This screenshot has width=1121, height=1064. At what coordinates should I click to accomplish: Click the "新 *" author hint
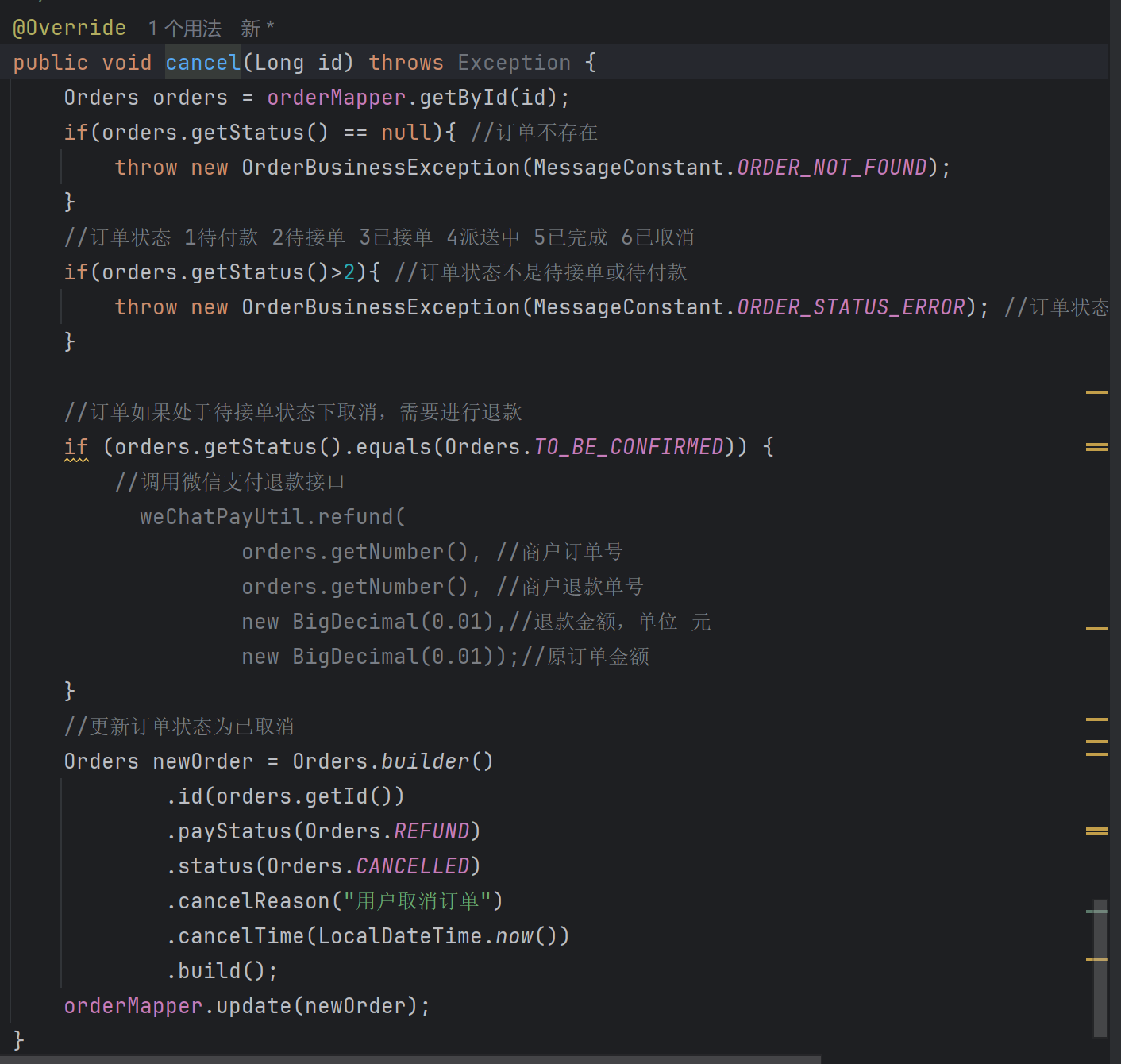(x=257, y=29)
